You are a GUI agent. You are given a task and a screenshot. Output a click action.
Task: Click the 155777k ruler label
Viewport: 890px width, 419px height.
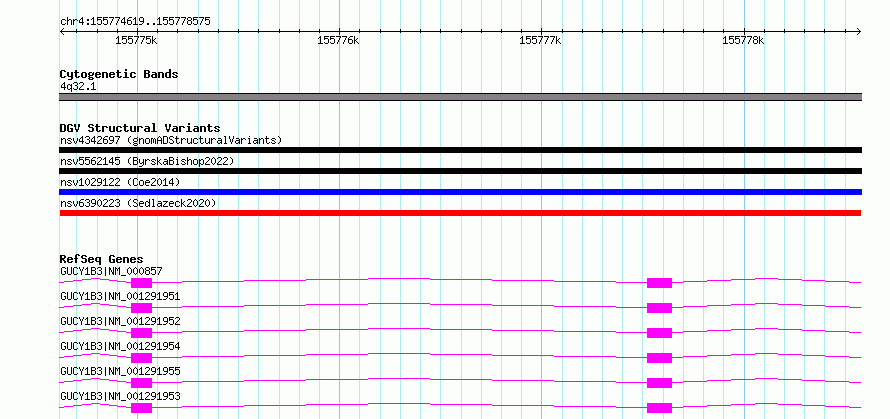(540, 40)
